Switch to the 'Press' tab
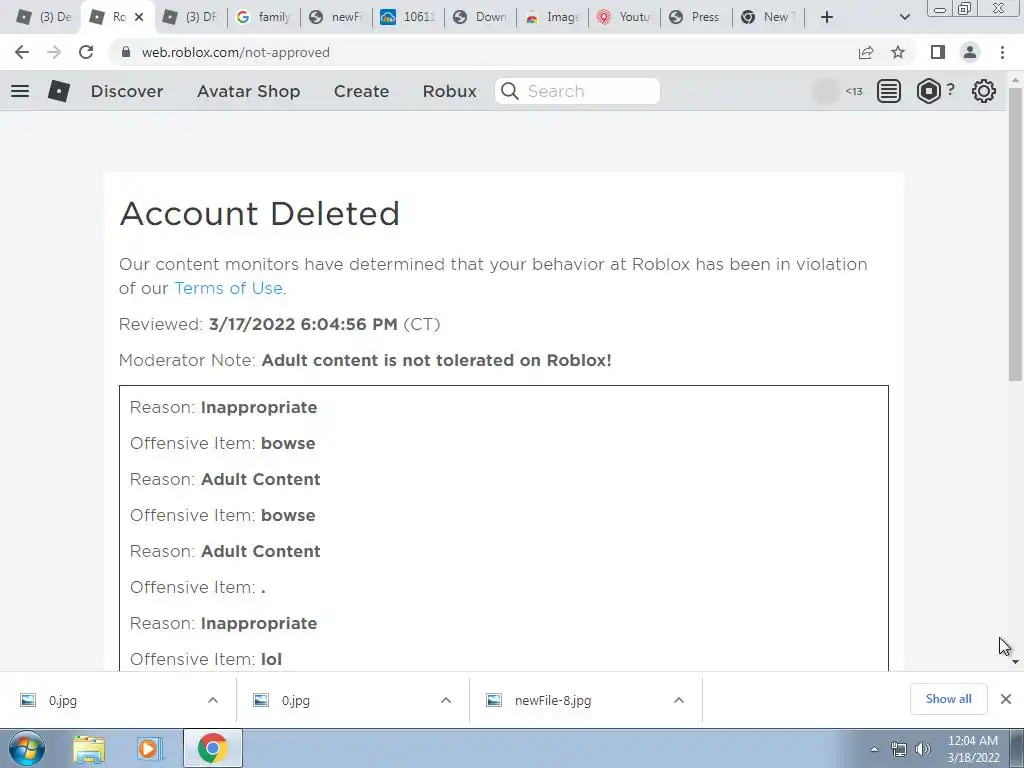Screen dimensions: 1024x768 pos(696,17)
